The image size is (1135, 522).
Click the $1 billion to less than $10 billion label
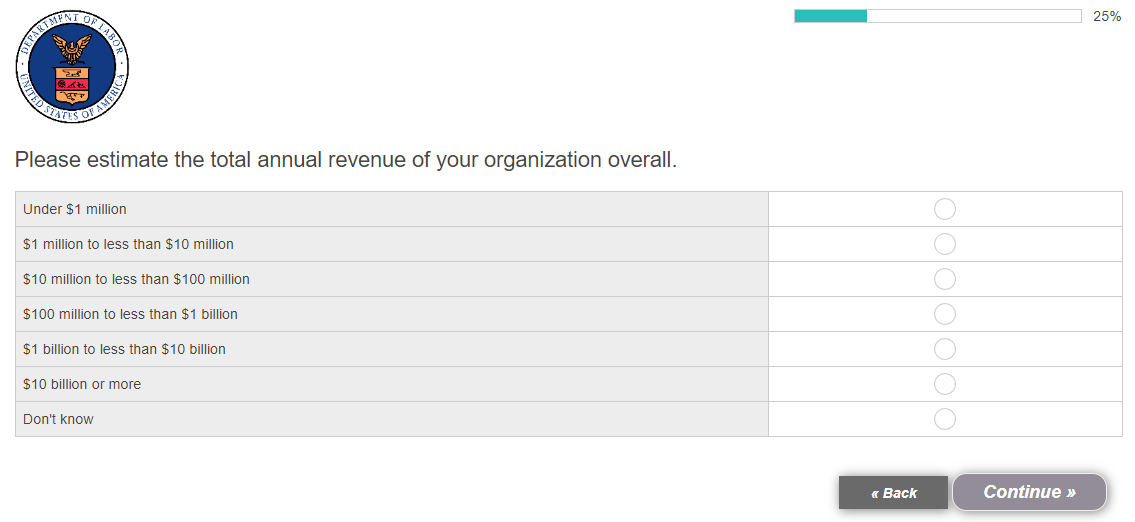tap(124, 349)
